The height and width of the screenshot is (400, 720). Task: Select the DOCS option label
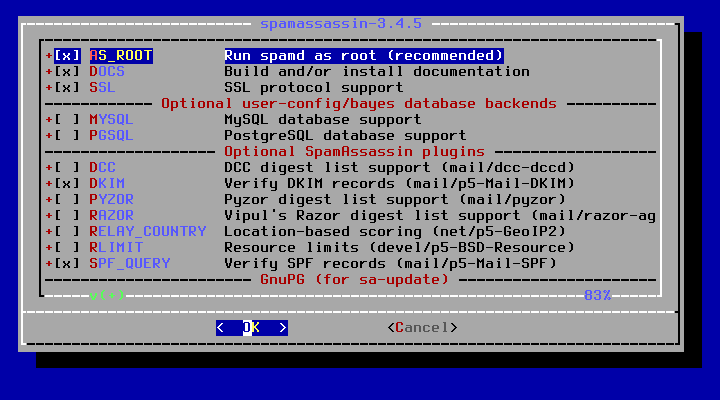[107, 72]
